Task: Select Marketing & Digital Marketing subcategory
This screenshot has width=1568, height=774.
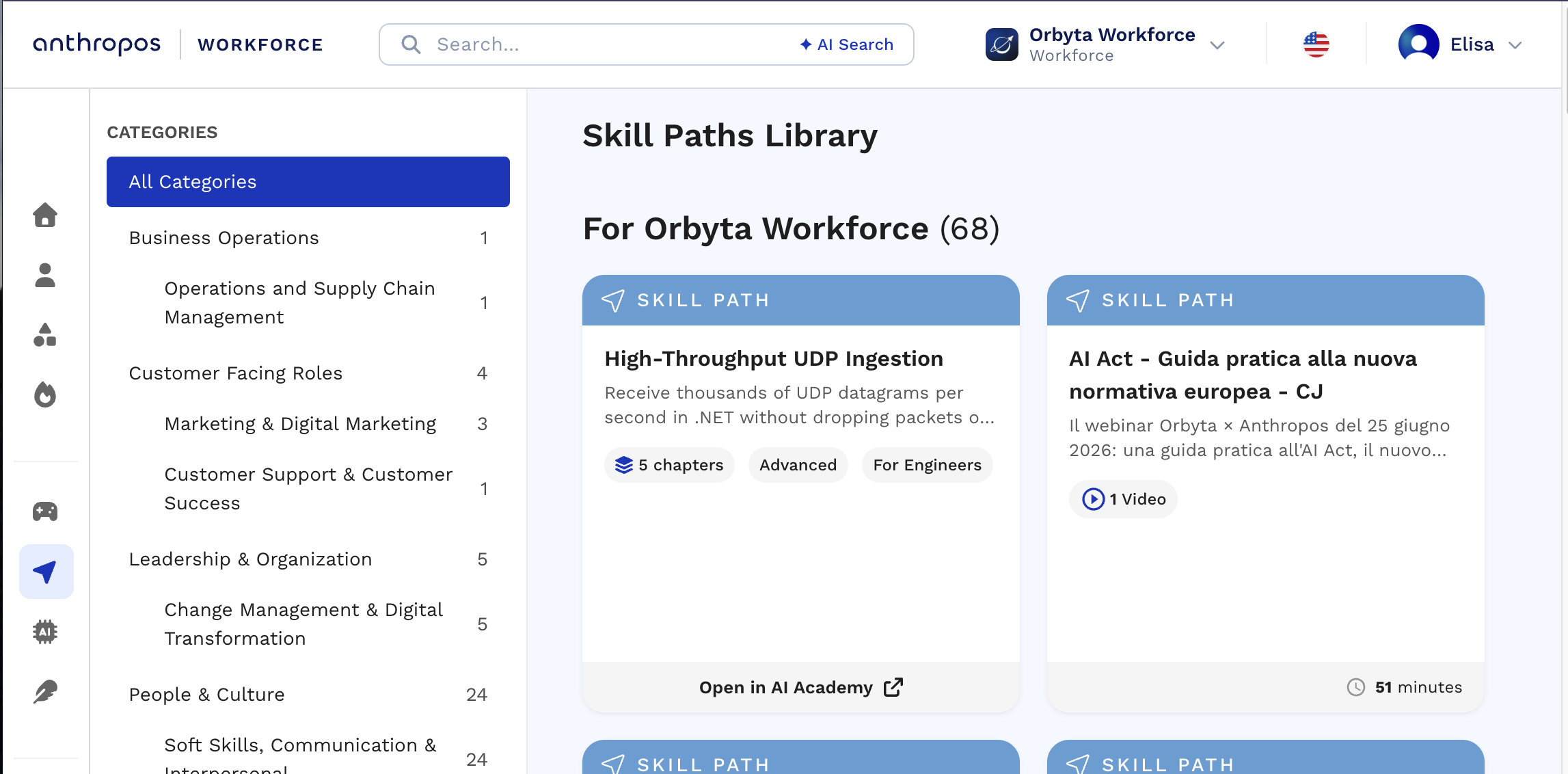Action: (x=308, y=424)
